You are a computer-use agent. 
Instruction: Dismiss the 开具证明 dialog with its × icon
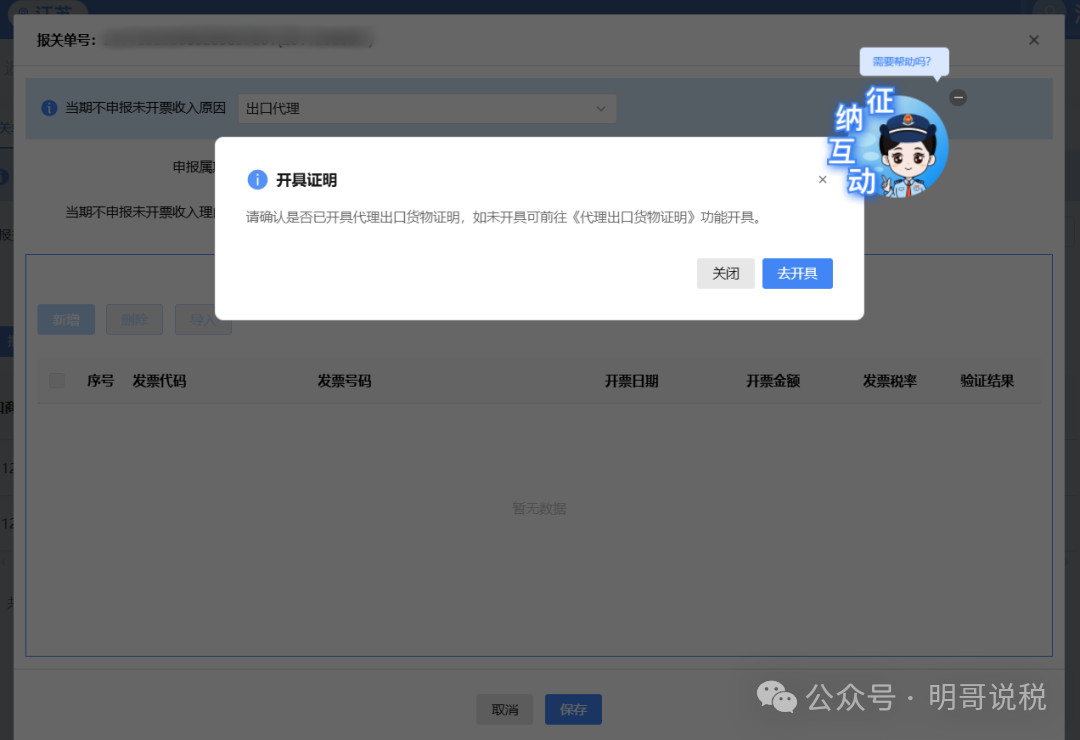click(x=822, y=179)
